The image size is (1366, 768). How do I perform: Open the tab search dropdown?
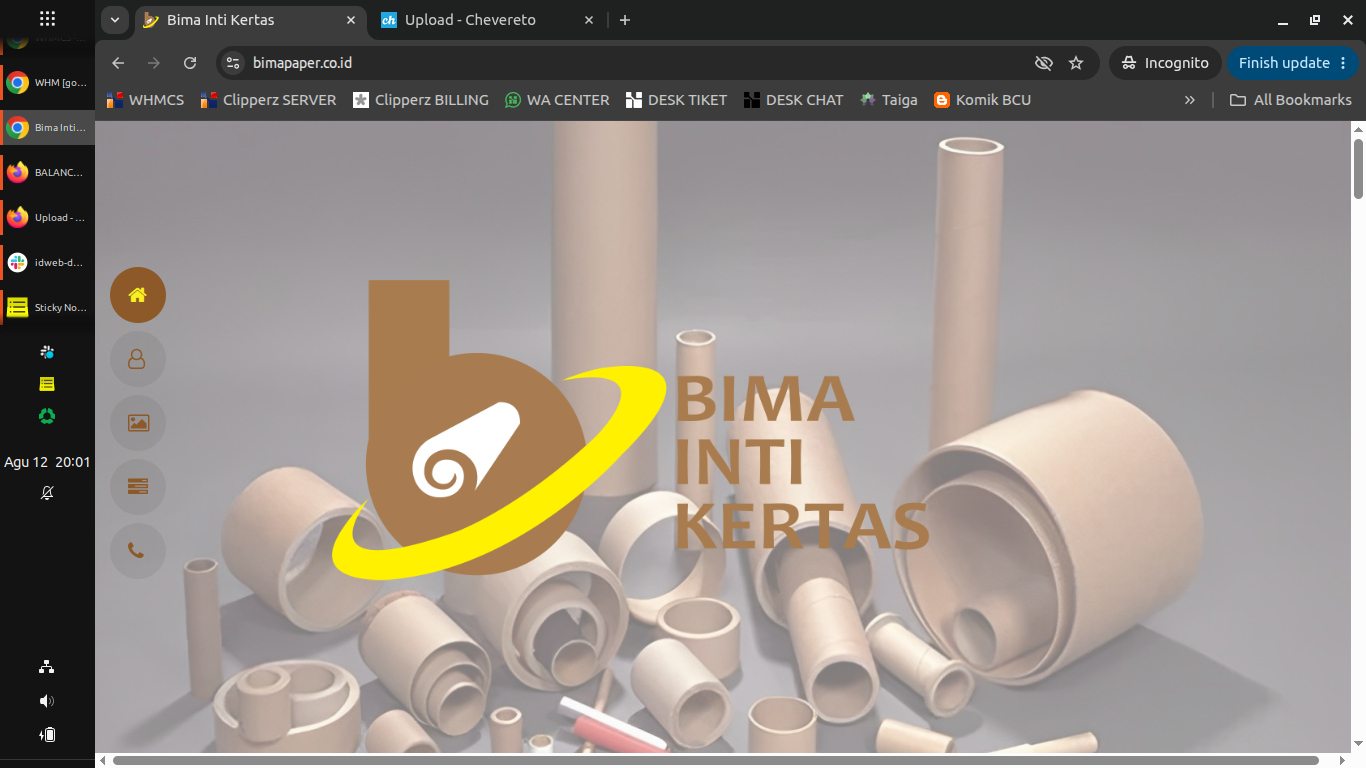coord(115,20)
